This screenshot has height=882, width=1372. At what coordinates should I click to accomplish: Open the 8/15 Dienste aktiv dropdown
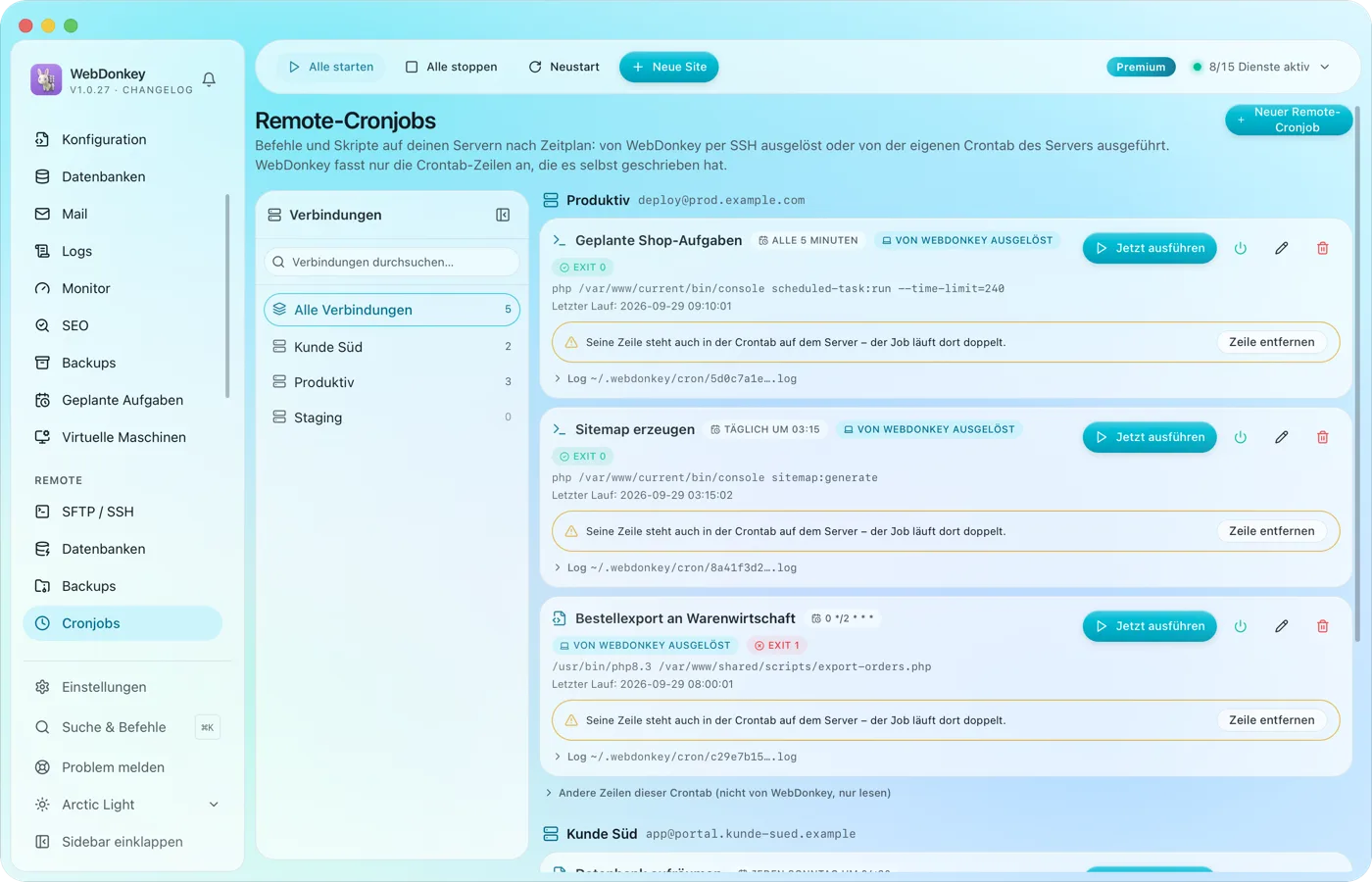pyautogui.click(x=1261, y=67)
